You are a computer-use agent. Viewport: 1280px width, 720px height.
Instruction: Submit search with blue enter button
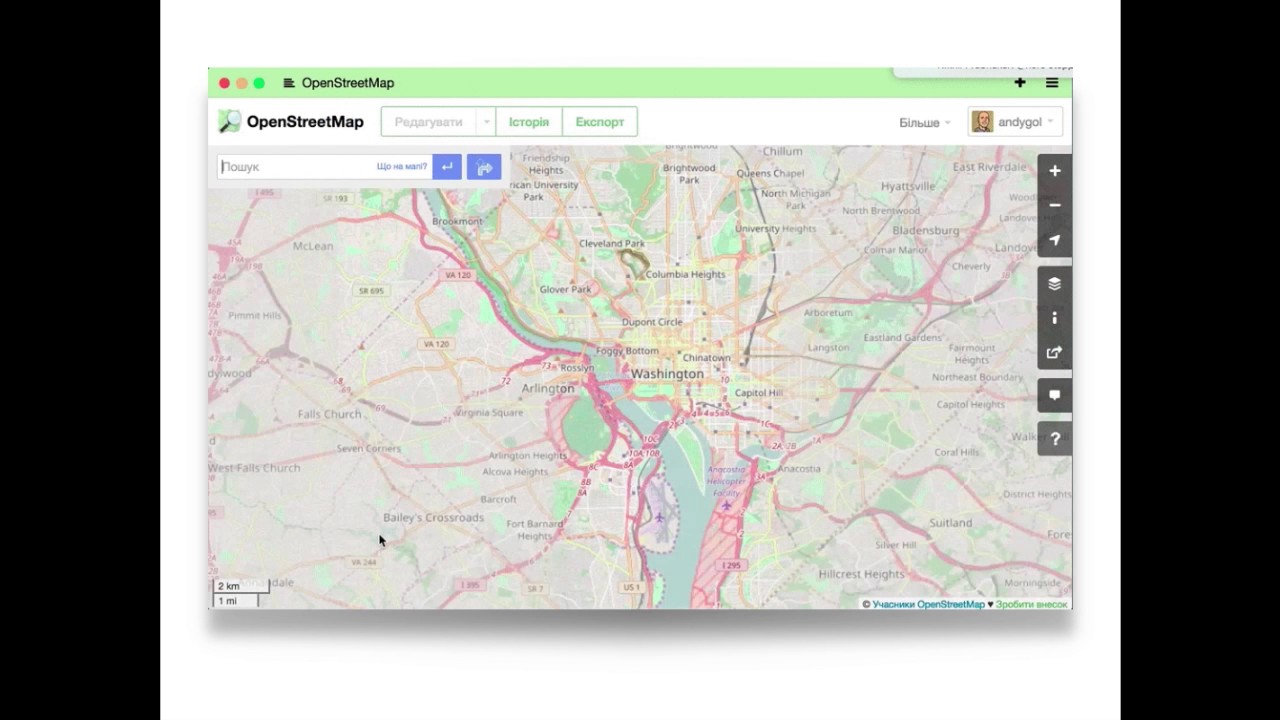coord(447,167)
